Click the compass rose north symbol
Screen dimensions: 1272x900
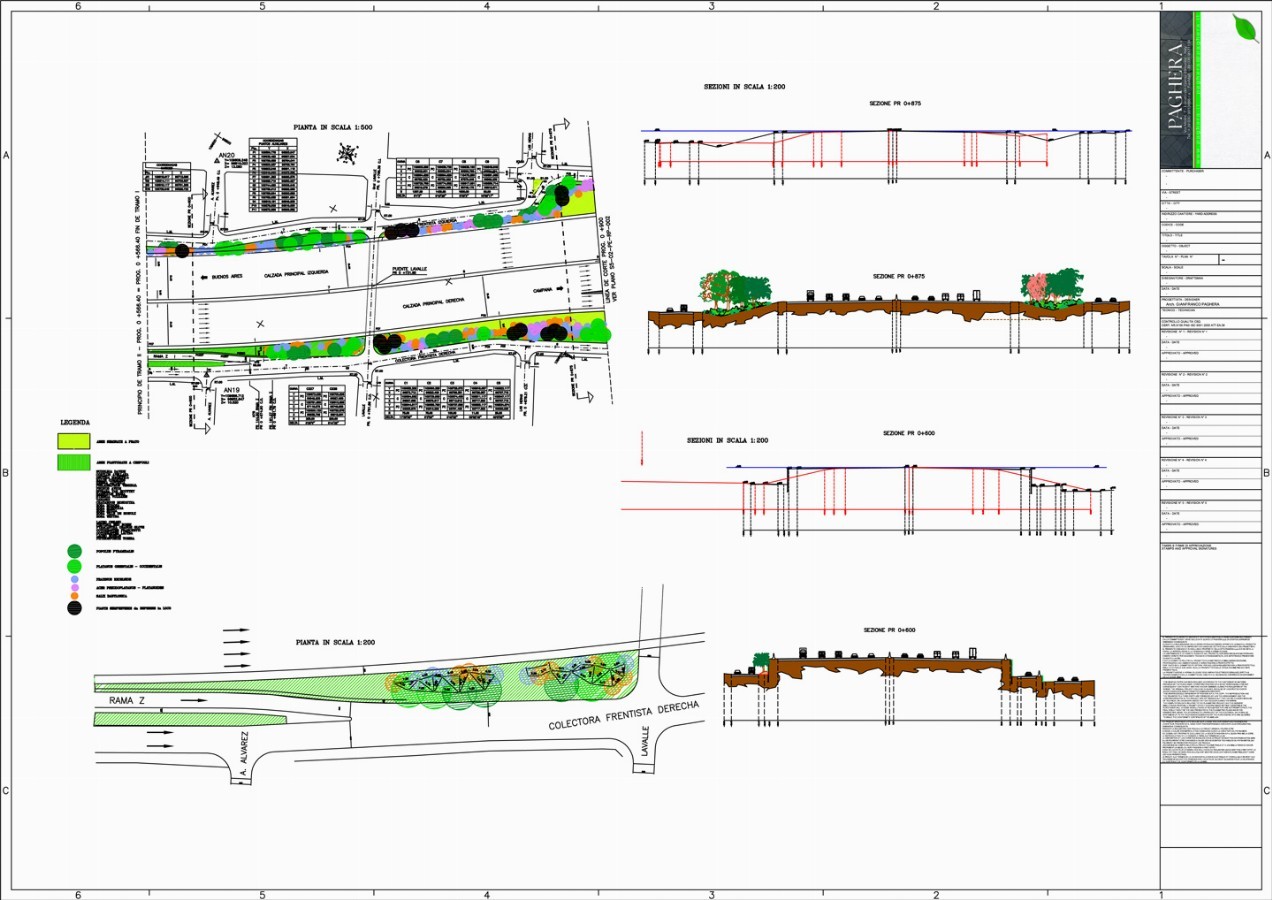(348, 153)
